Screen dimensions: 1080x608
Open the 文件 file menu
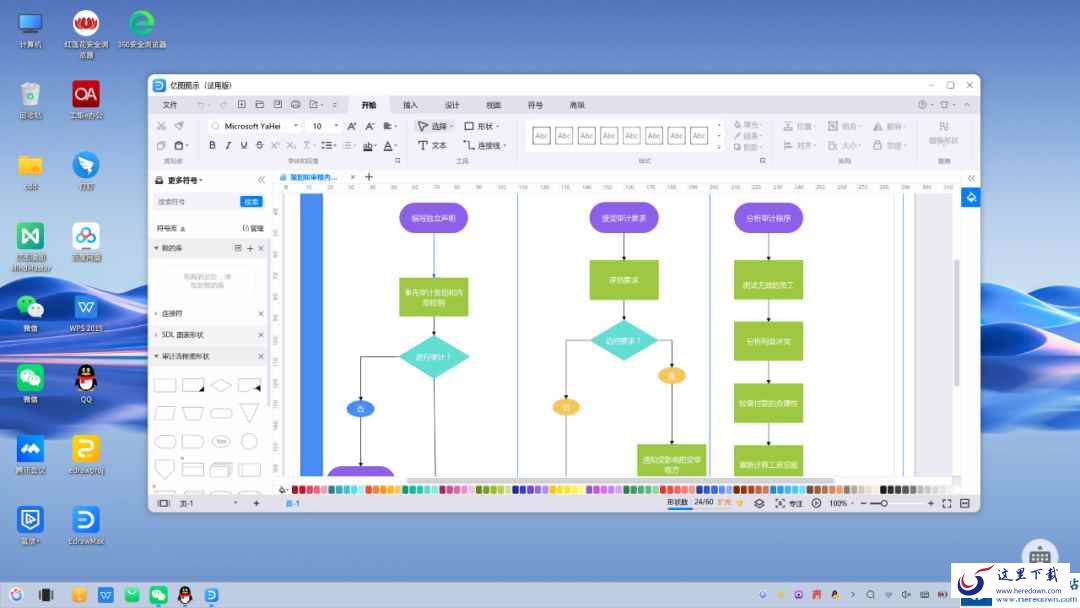(170, 105)
